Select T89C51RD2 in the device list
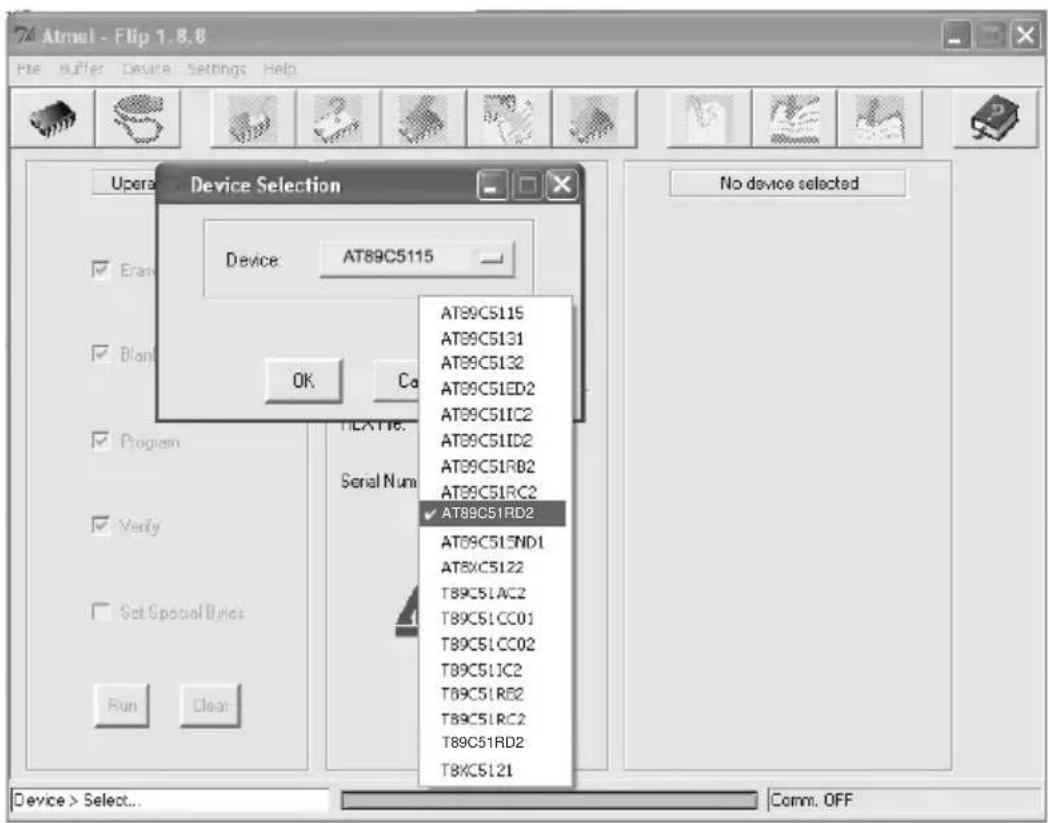1048x823 pixels. (x=495, y=743)
